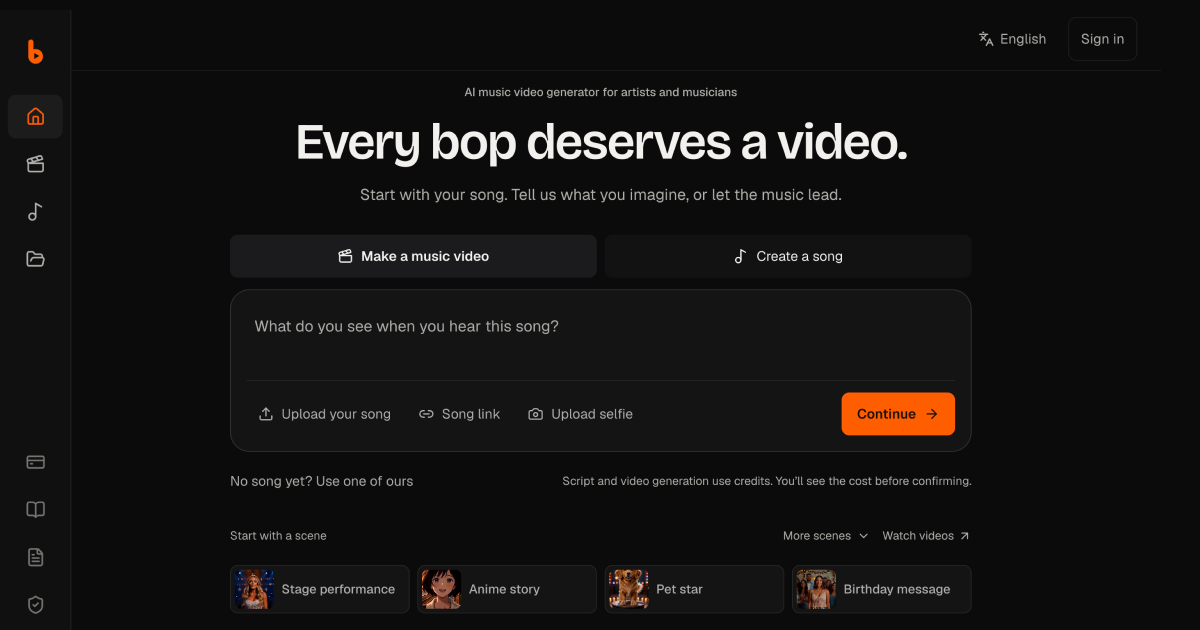Click the camera icon beside Upload selfie
The width and height of the screenshot is (1200, 630).
pos(536,414)
